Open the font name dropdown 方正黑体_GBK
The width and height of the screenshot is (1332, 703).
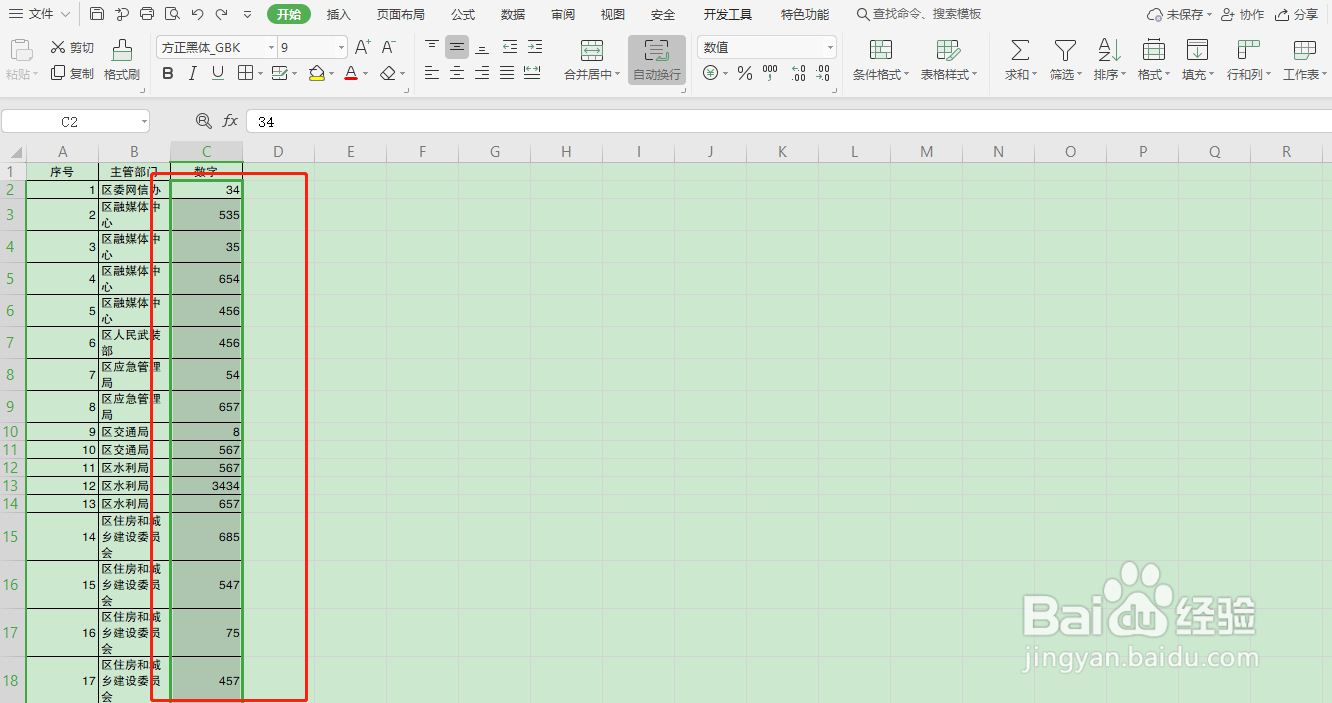coord(271,48)
